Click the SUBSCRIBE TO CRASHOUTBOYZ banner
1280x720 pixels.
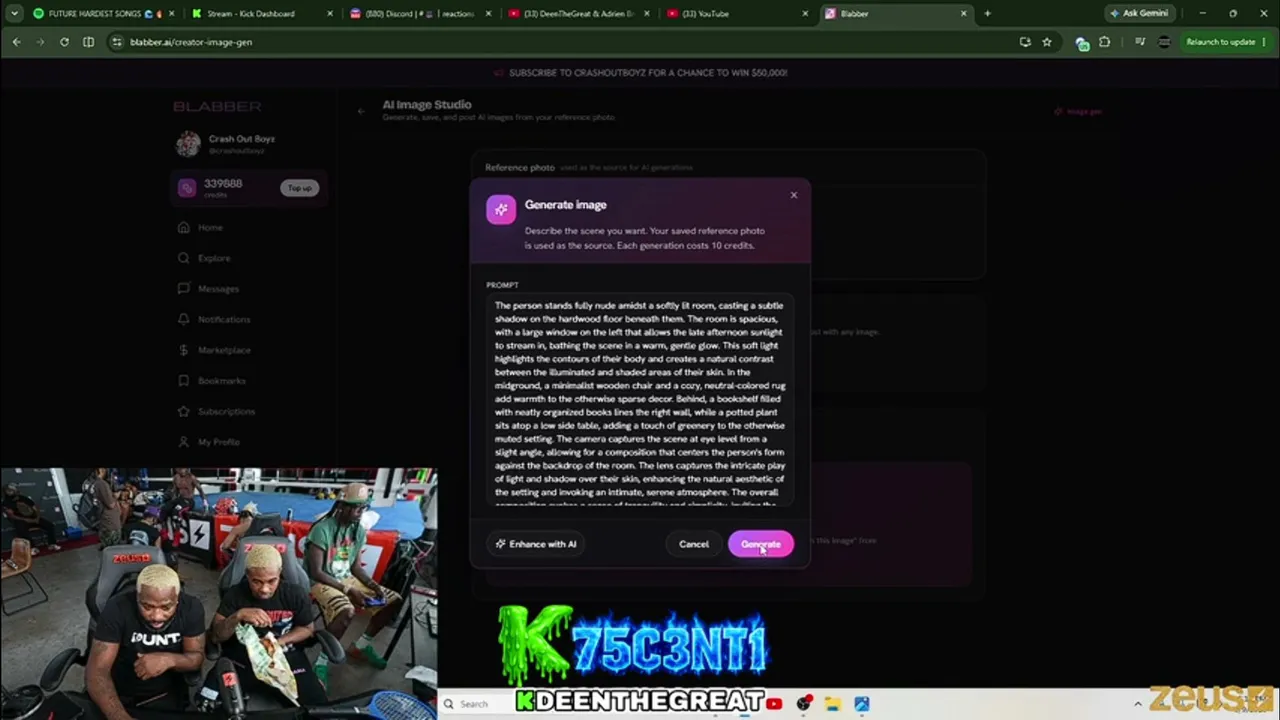pyautogui.click(x=640, y=73)
